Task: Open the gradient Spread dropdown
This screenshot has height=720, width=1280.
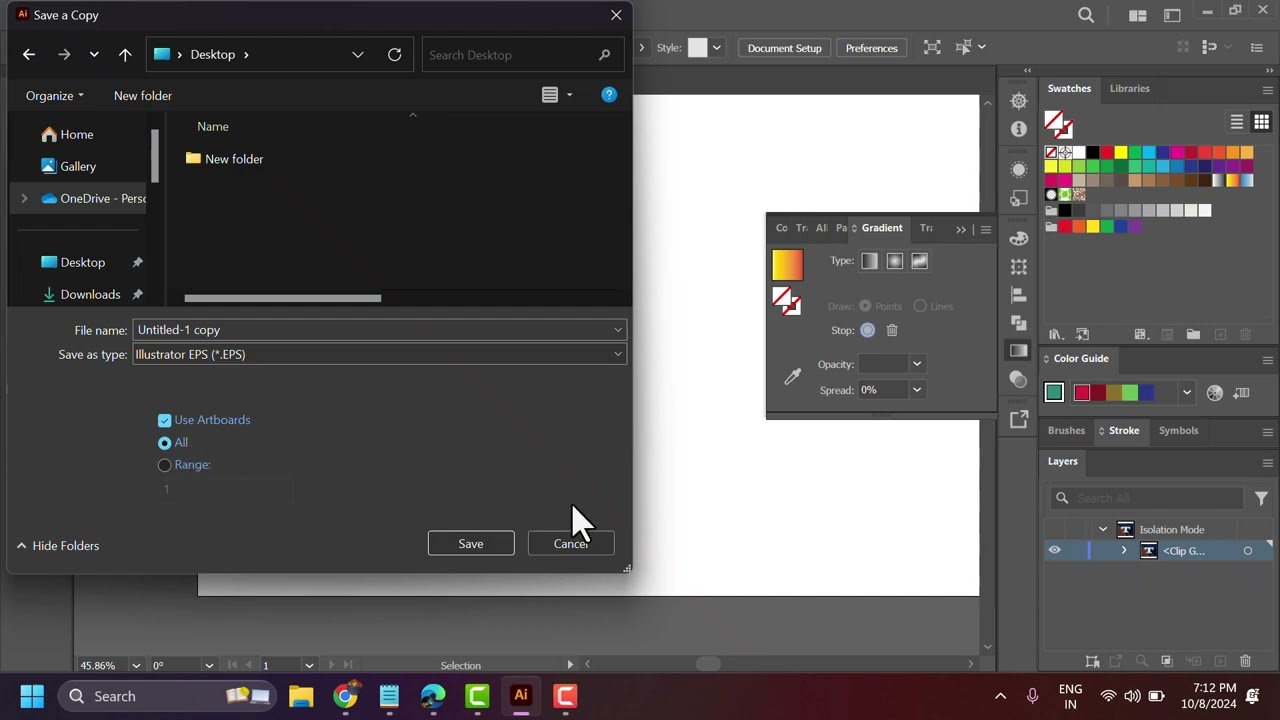Action: (916, 390)
